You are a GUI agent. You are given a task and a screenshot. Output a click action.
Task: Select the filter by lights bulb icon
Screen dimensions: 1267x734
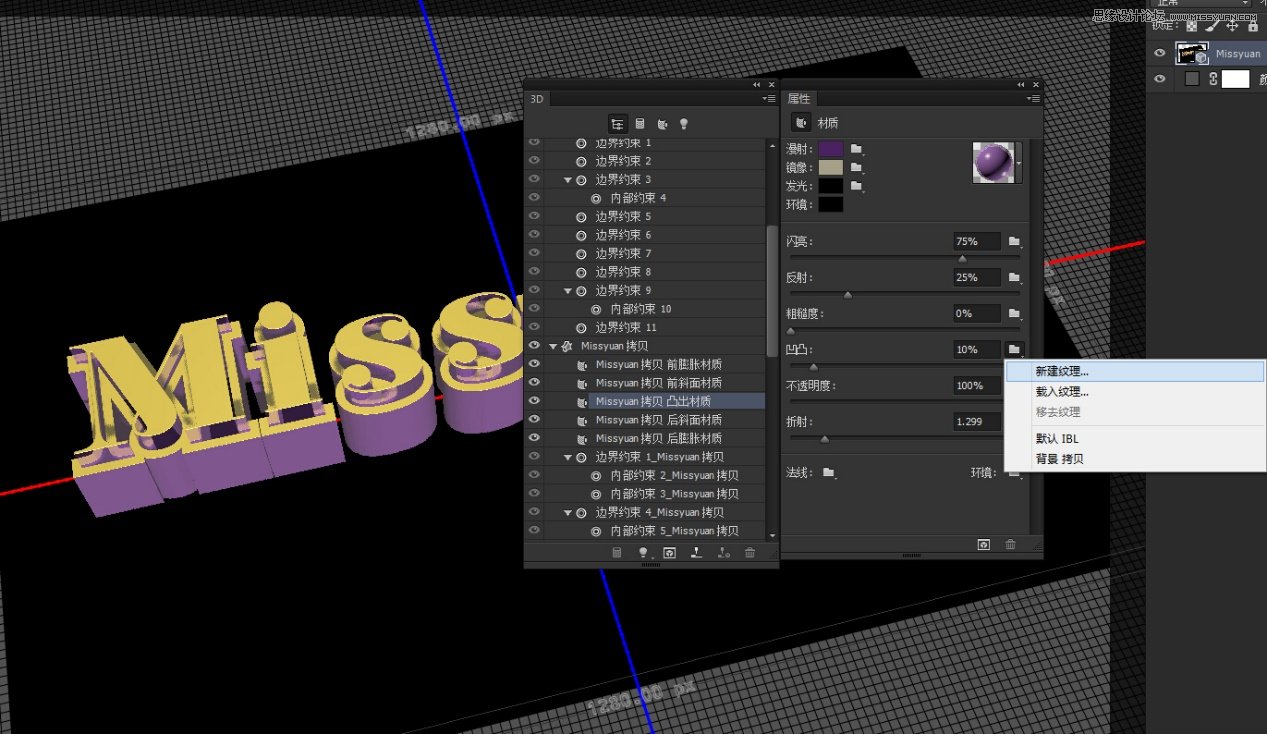coord(684,123)
